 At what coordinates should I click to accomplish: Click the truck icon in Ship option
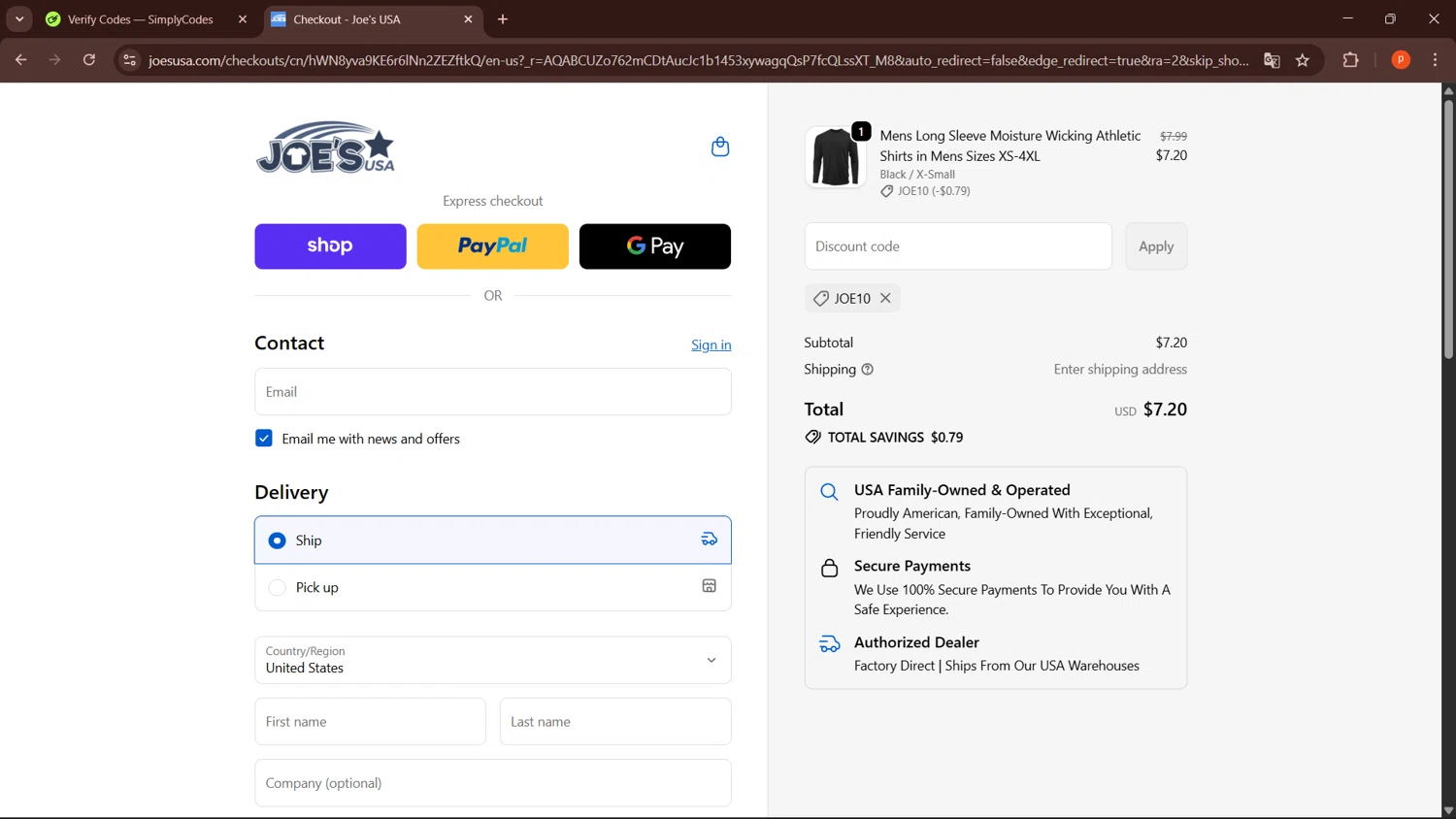click(x=710, y=540)
